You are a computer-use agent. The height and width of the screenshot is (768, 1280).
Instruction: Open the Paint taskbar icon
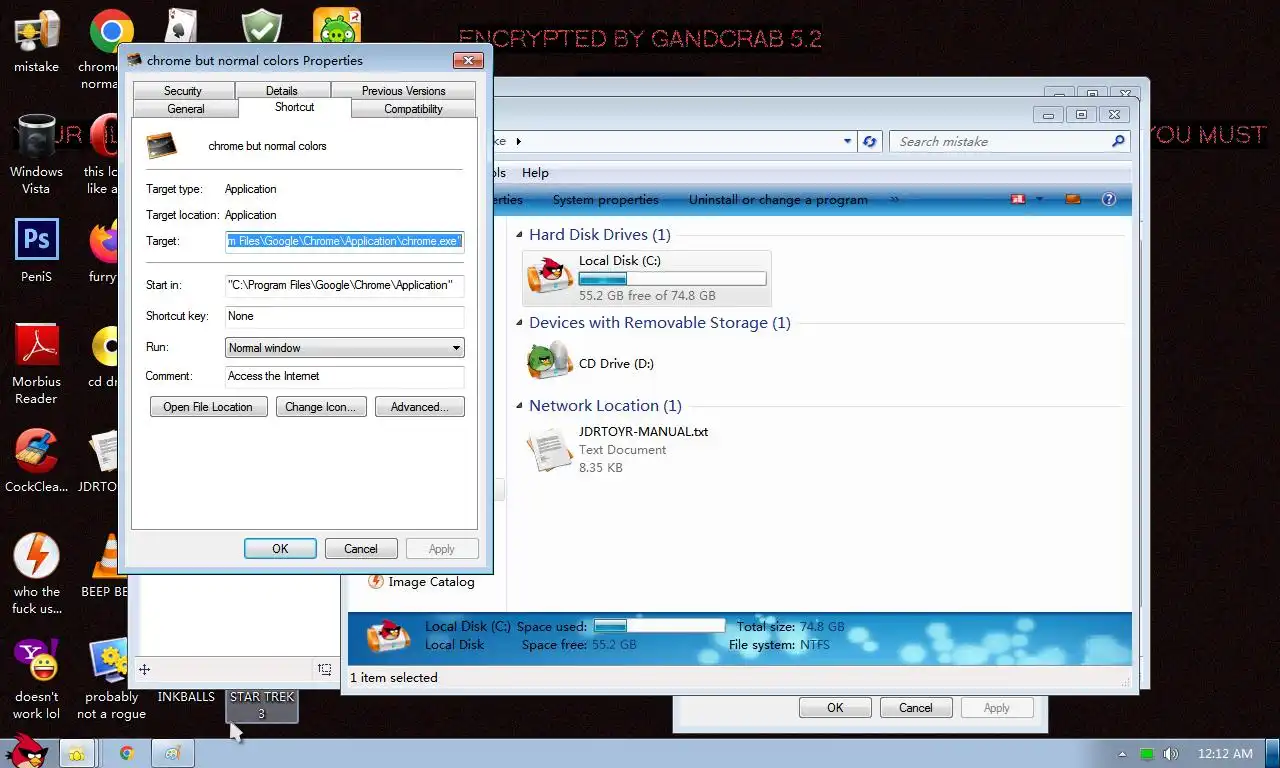tap(172, 753)
